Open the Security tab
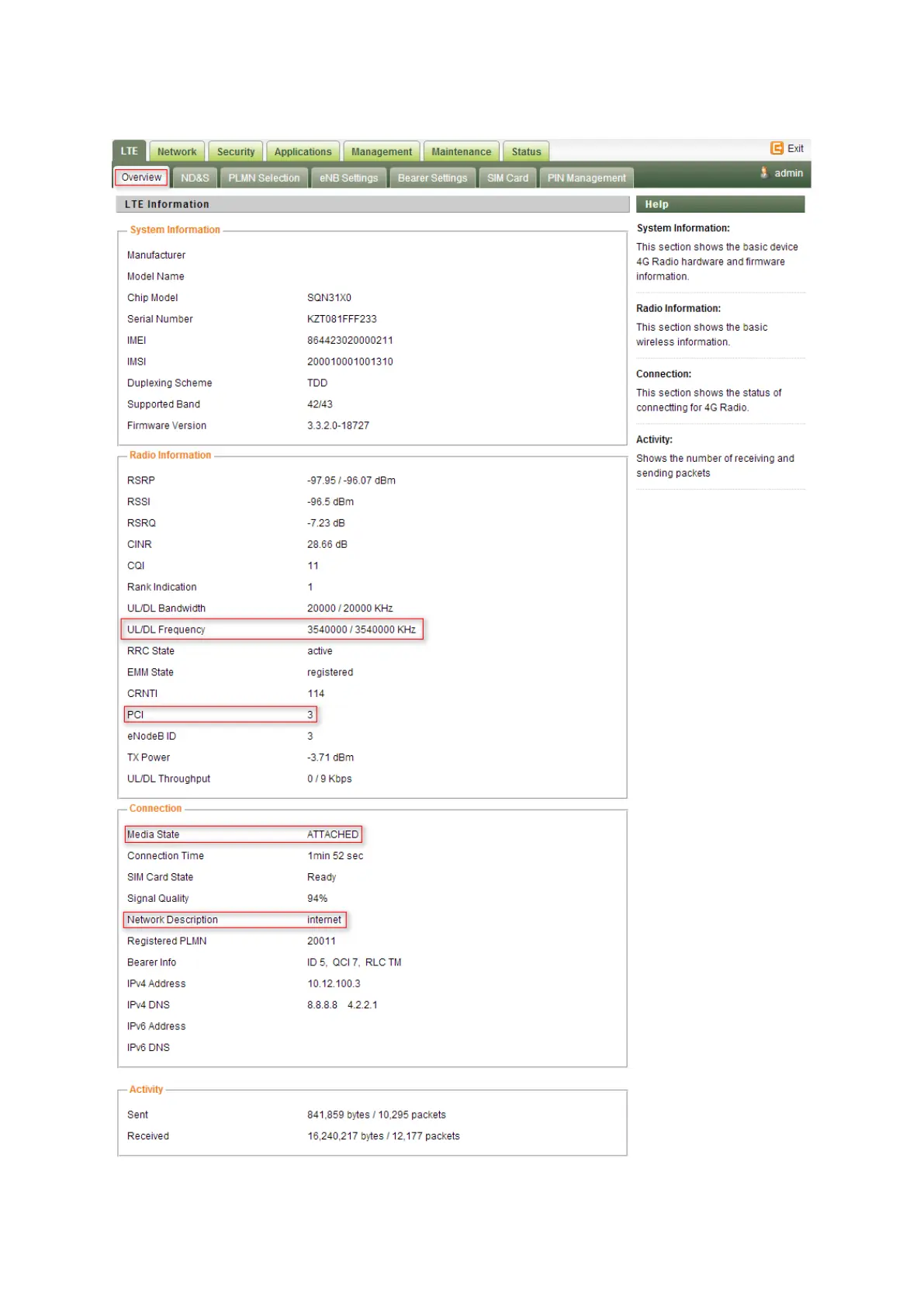Image resolution: width=924 pixels, height=1307 pixels. click(236, 152)
